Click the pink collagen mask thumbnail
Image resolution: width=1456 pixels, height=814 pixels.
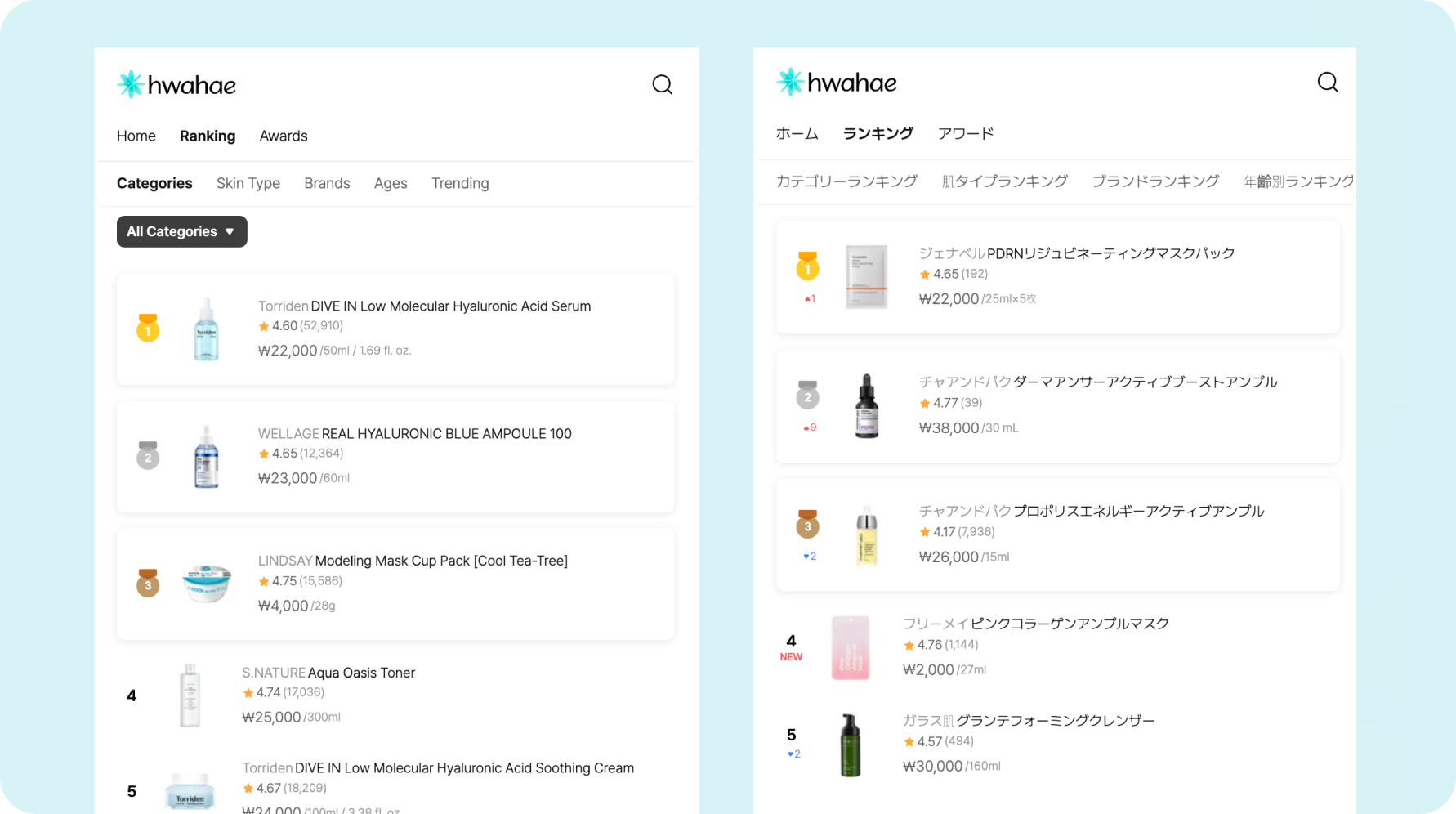(850, 647)
